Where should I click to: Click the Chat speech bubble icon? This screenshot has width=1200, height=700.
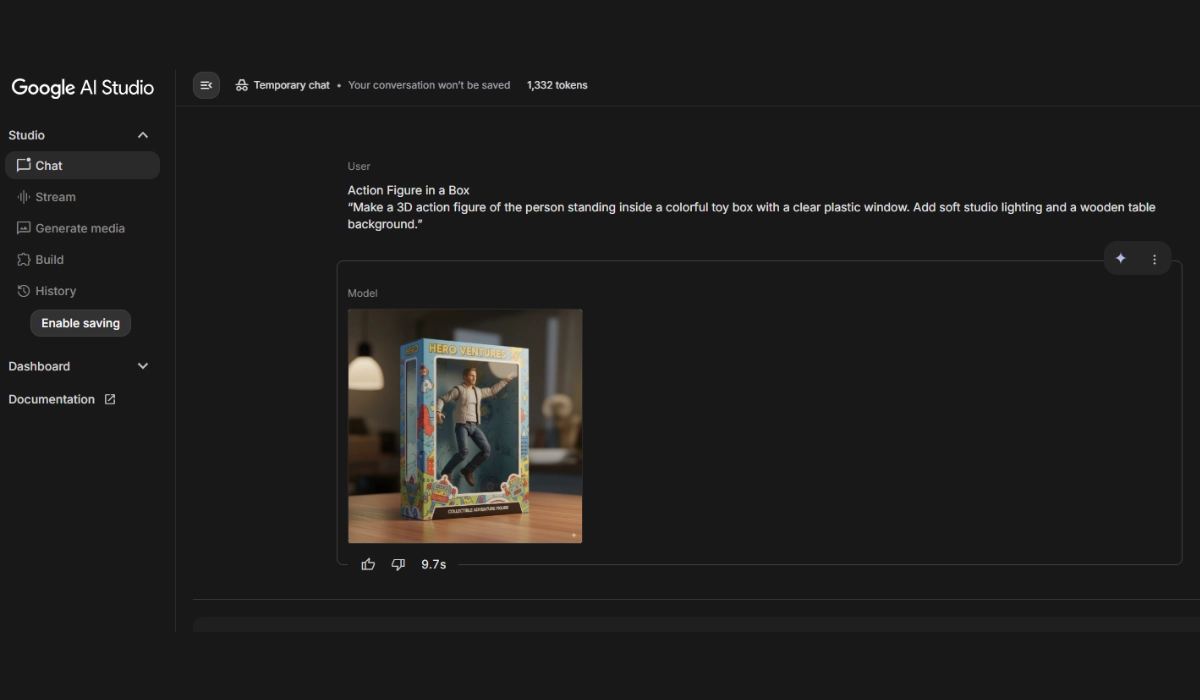click(x=24, y=166)
